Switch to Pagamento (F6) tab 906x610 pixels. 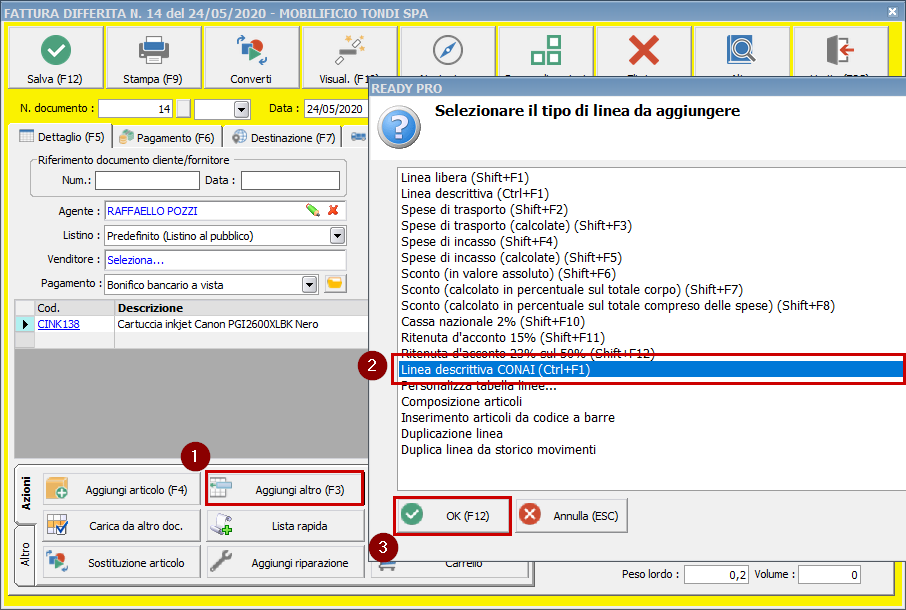pos(166,137)
